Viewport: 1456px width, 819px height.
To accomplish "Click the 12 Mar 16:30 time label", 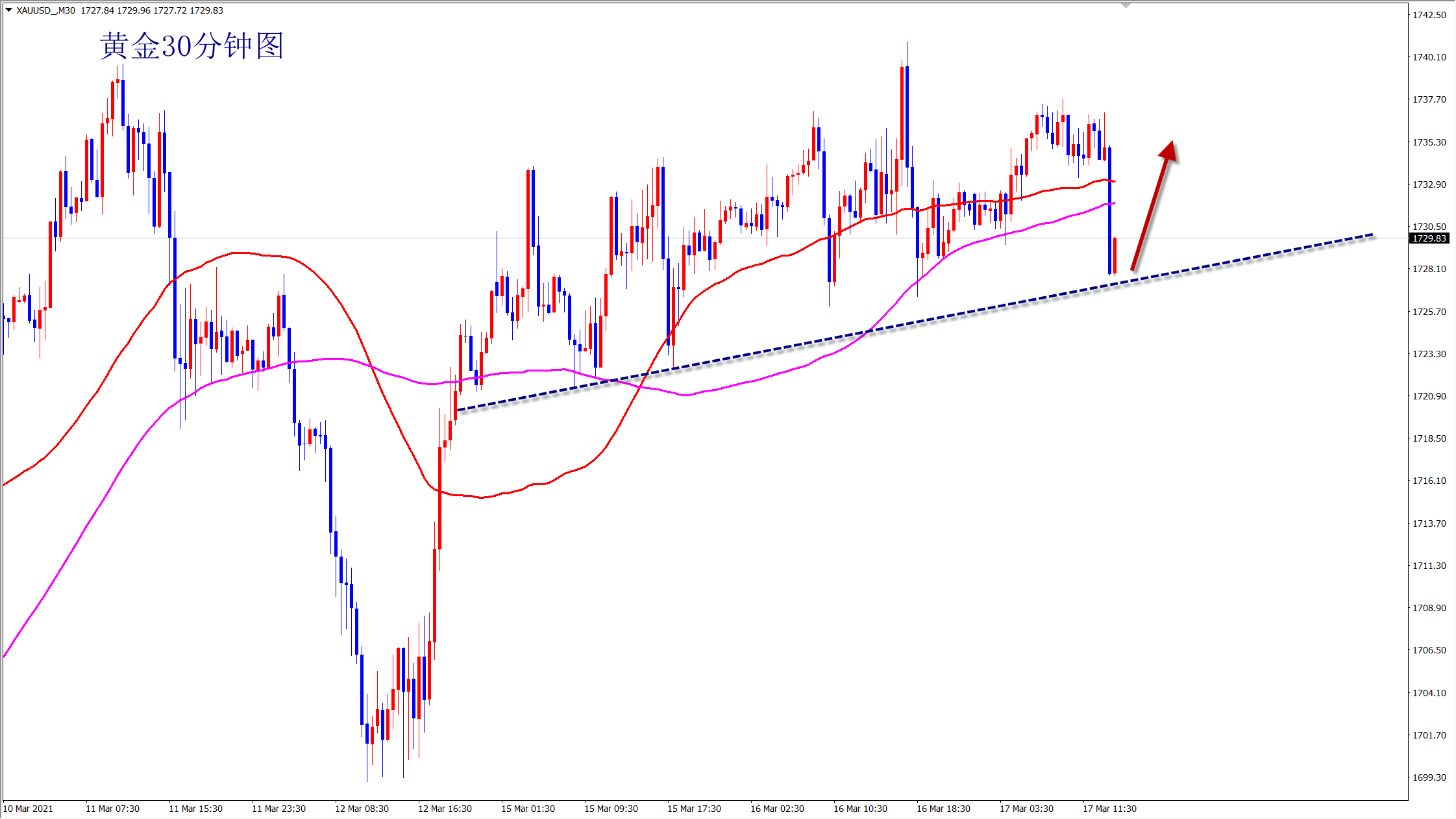I will coord(445,809).
